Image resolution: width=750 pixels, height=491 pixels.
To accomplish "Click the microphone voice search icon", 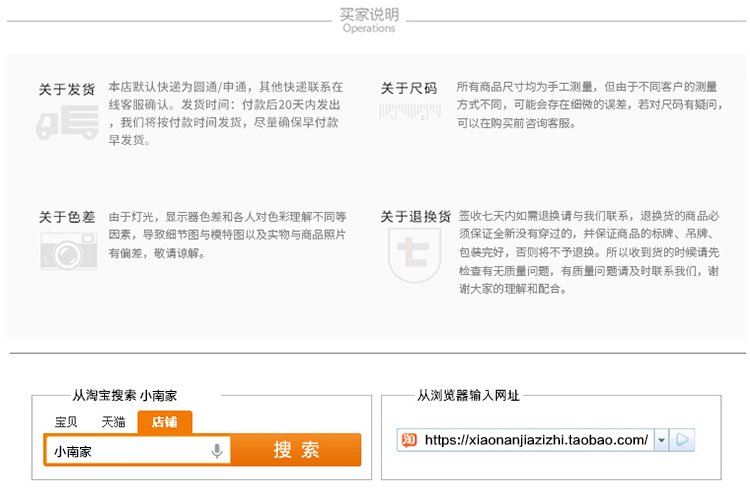I will point(216,451).
